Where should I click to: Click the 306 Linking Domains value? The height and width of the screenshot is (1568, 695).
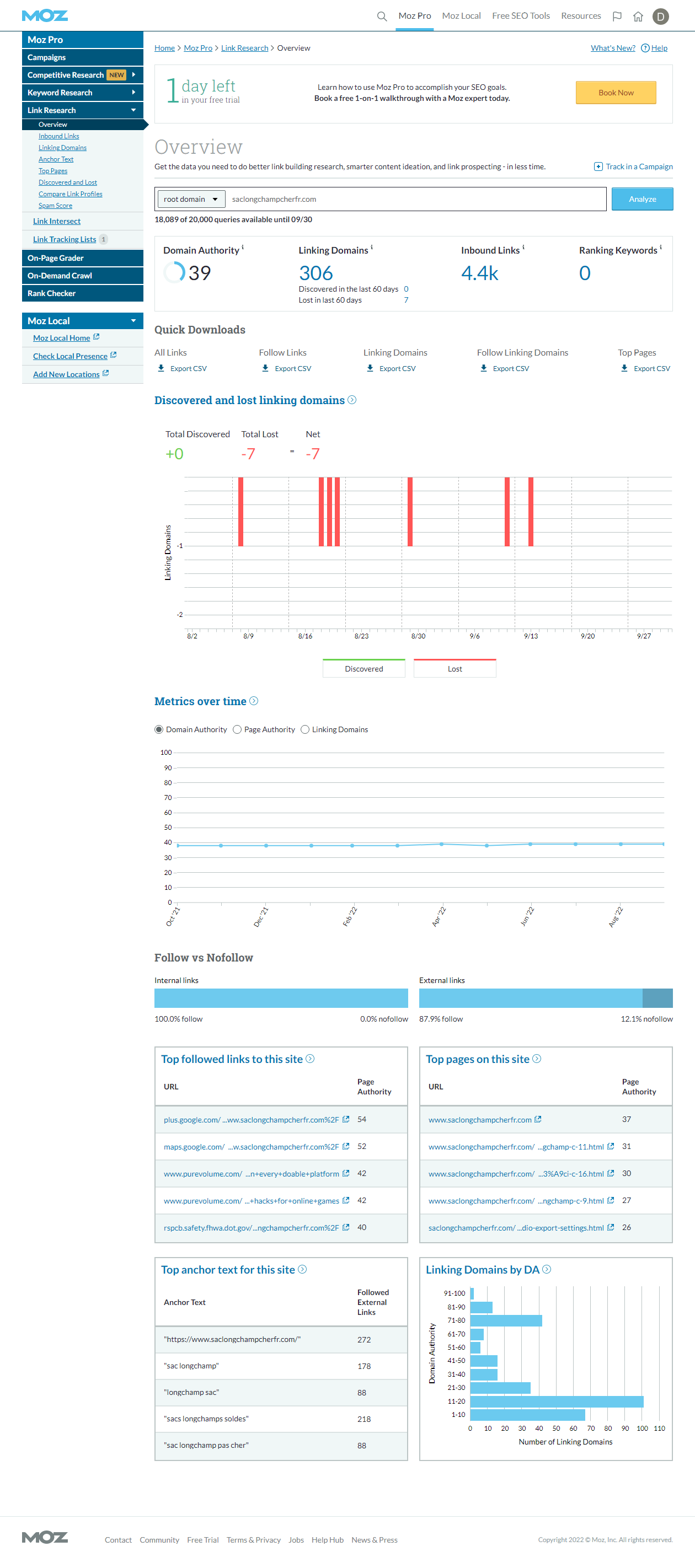(316, 273)
